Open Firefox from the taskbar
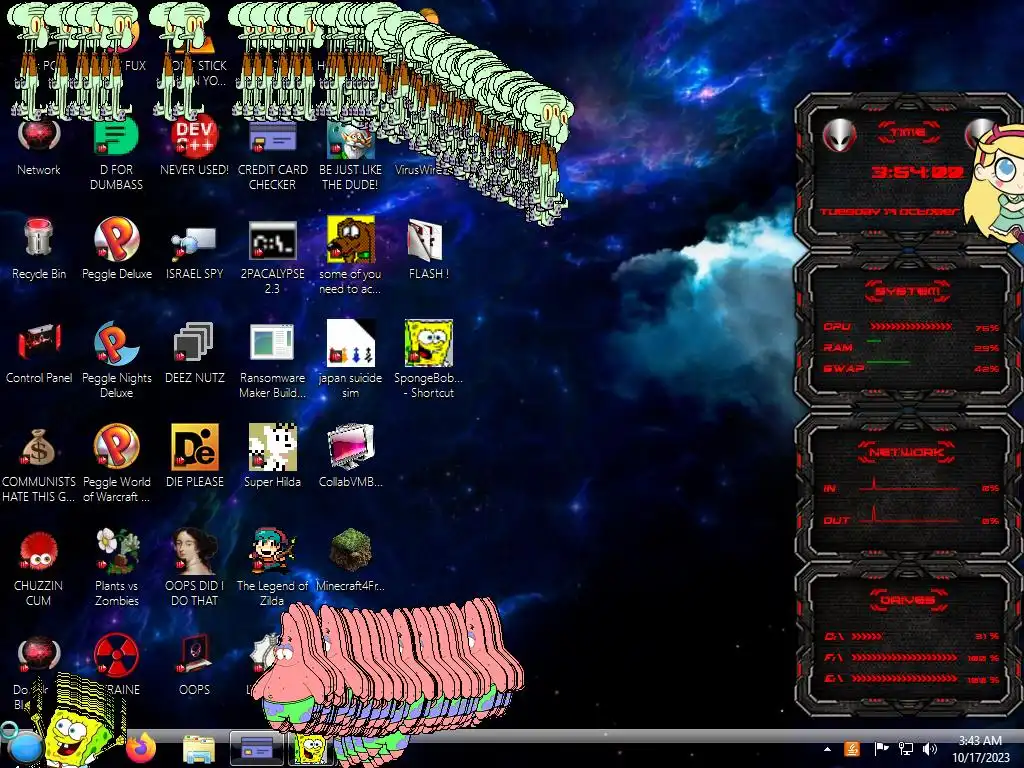This screenshot has height=768, width=1024. (141, 748)
